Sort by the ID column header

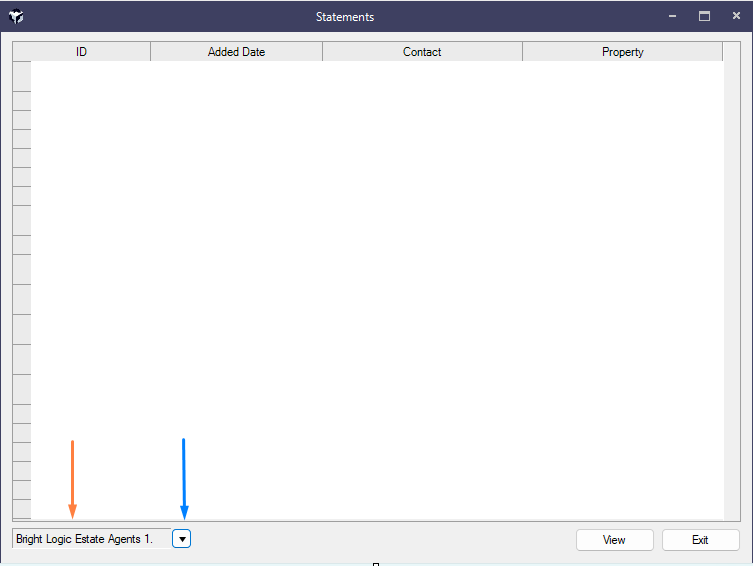[81, 52]
